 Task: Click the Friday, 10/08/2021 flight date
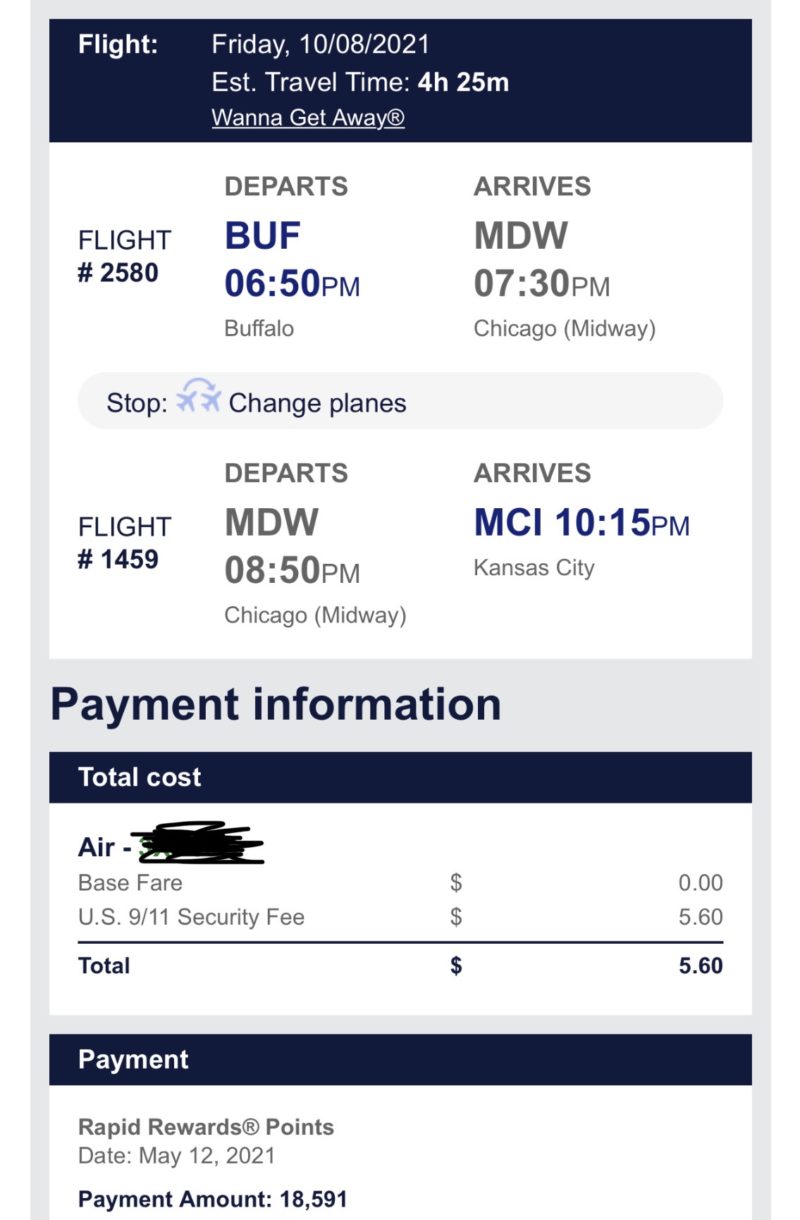click(320, 45)
